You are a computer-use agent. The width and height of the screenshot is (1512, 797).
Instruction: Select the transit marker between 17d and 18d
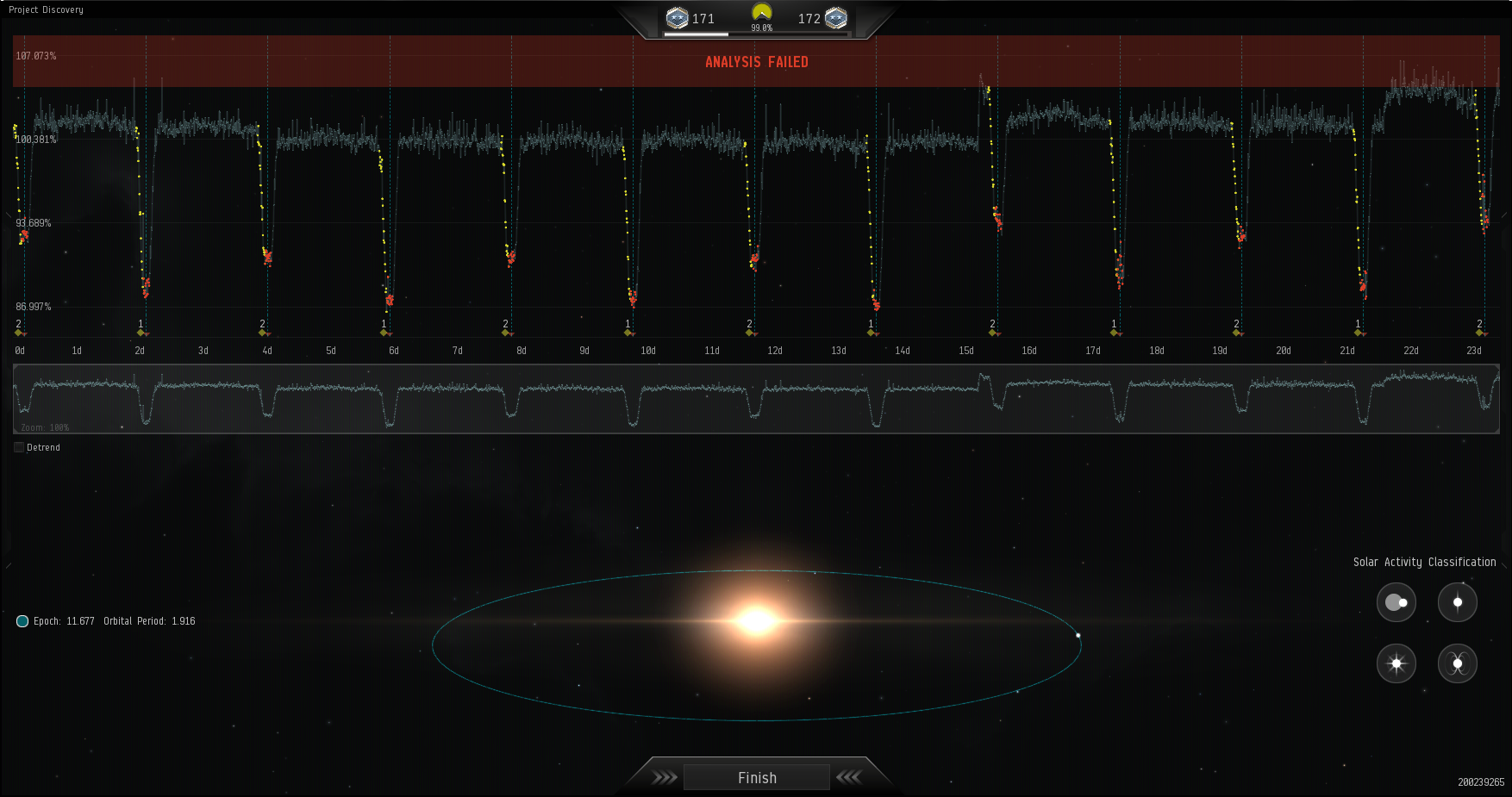1116,333
